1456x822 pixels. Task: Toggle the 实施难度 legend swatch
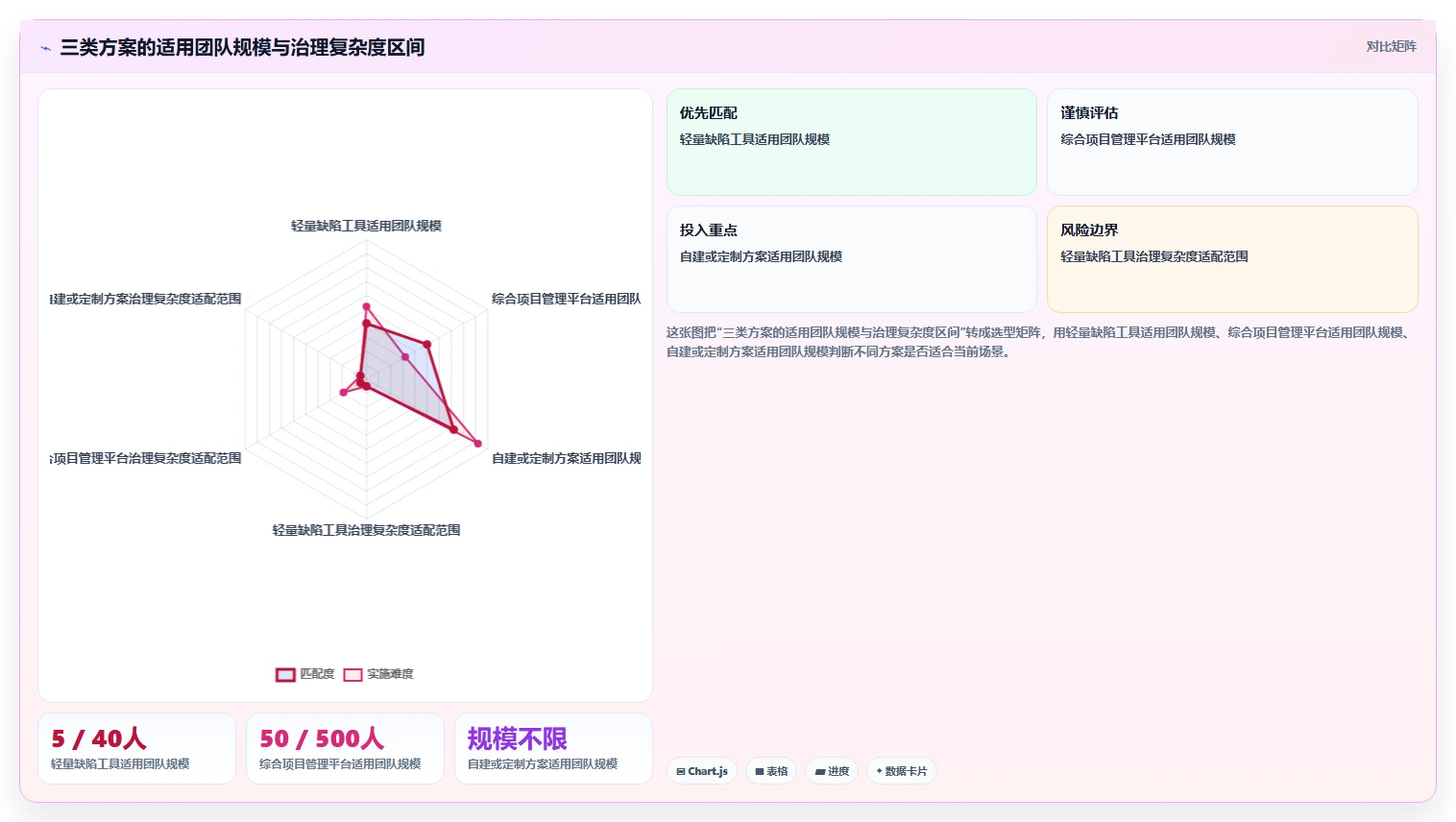click(x=352, y=674)
